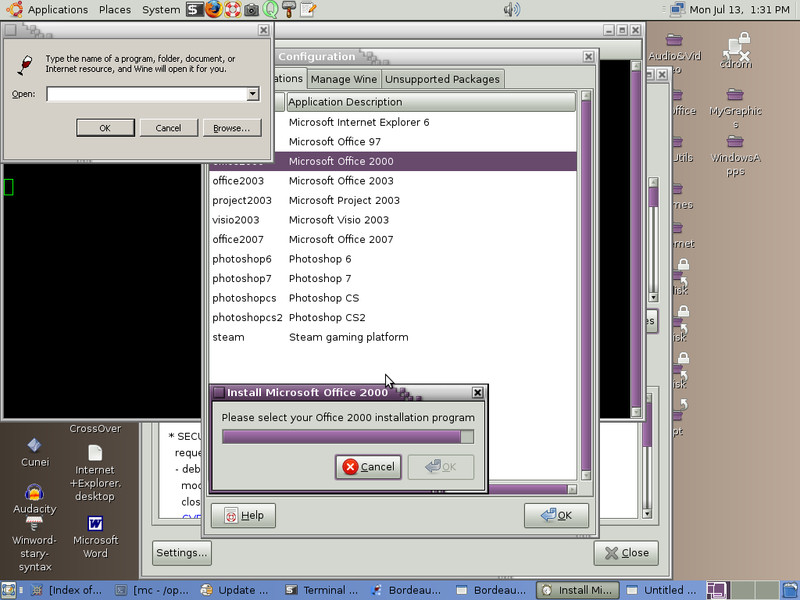Screen dimensions: 800x600
Task: Select the office2003 list row
Action: pyautogui.click(x=393, y=181)
